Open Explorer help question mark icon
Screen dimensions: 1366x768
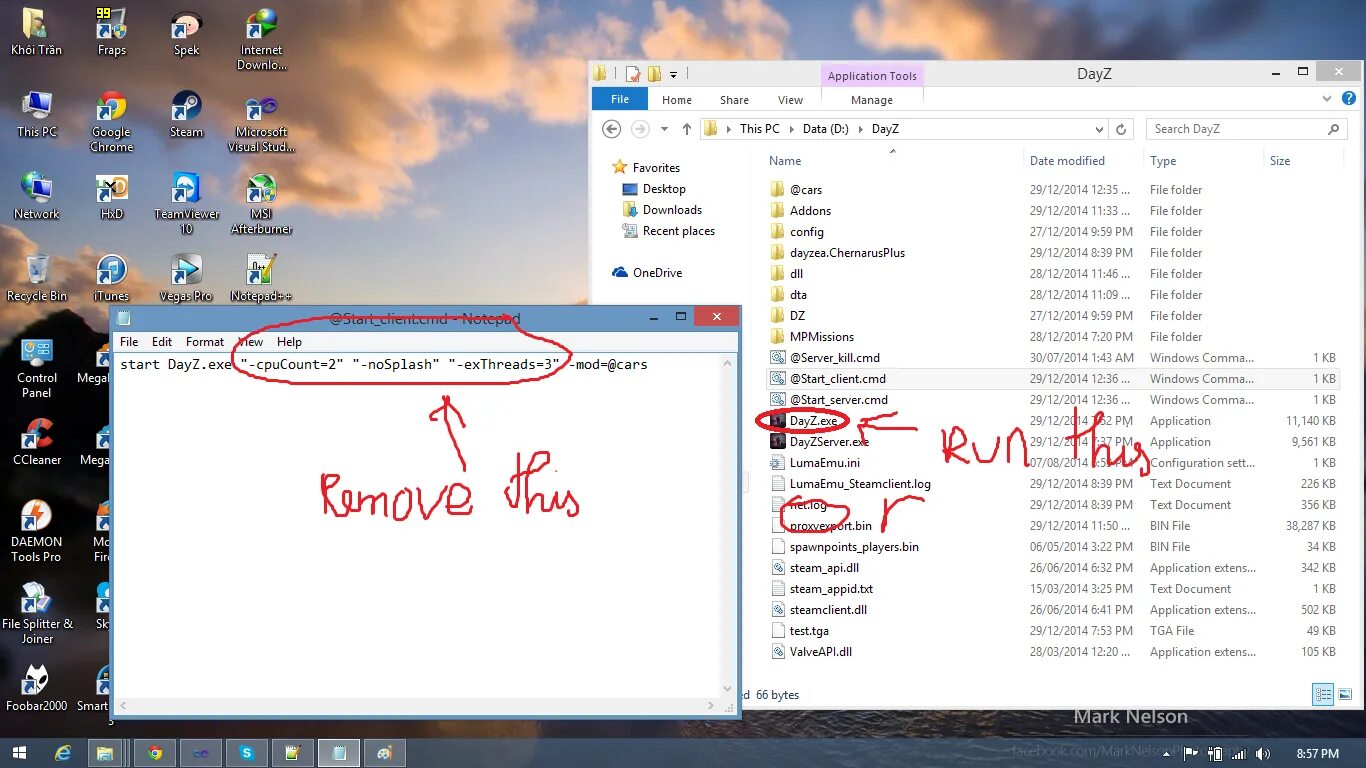click(x=1349, y=99)
